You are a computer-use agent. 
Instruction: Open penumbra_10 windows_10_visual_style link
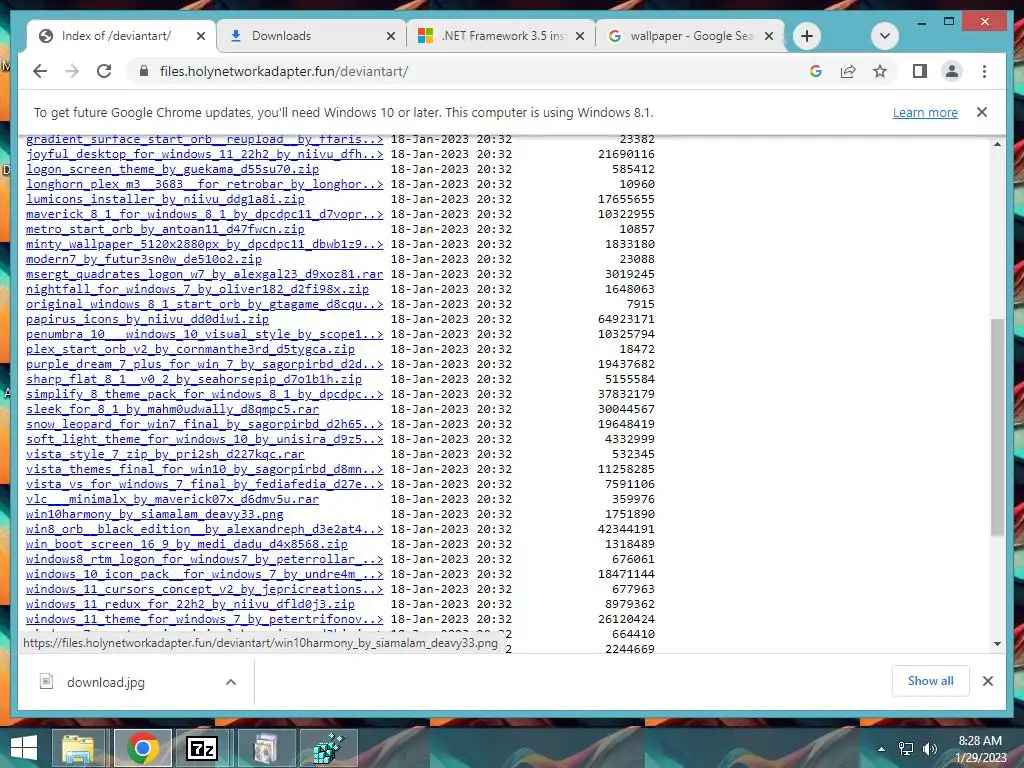(x=204, y=334)
